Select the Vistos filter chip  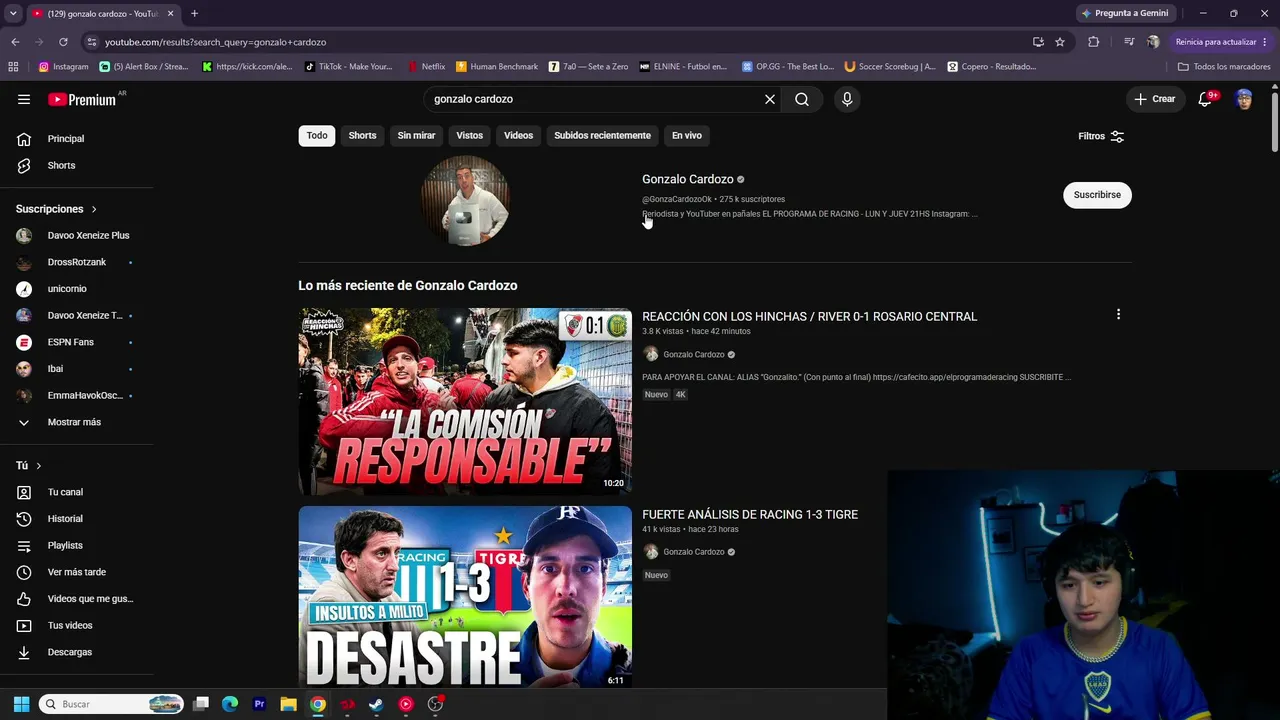click(x=469, y=136)
